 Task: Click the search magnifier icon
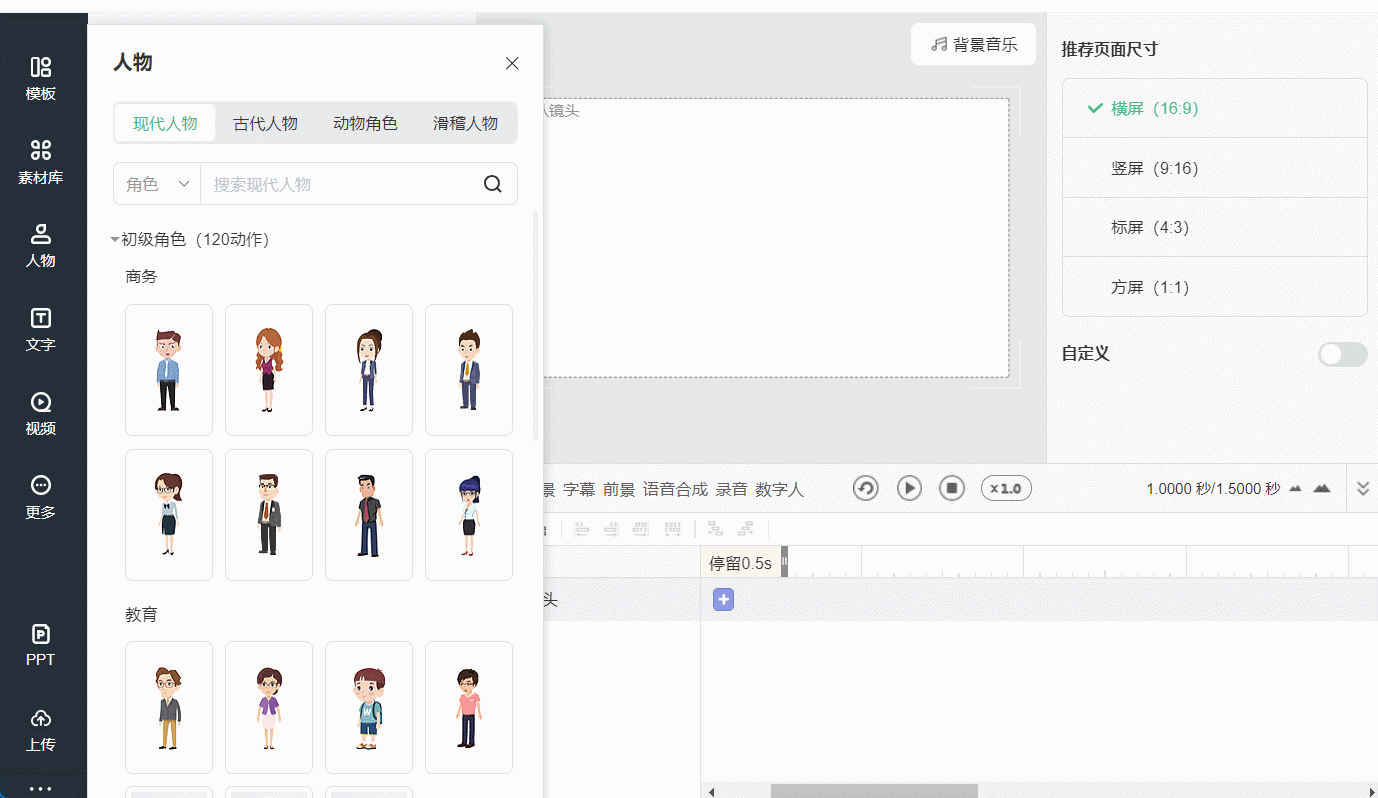(x=493, y=184)
